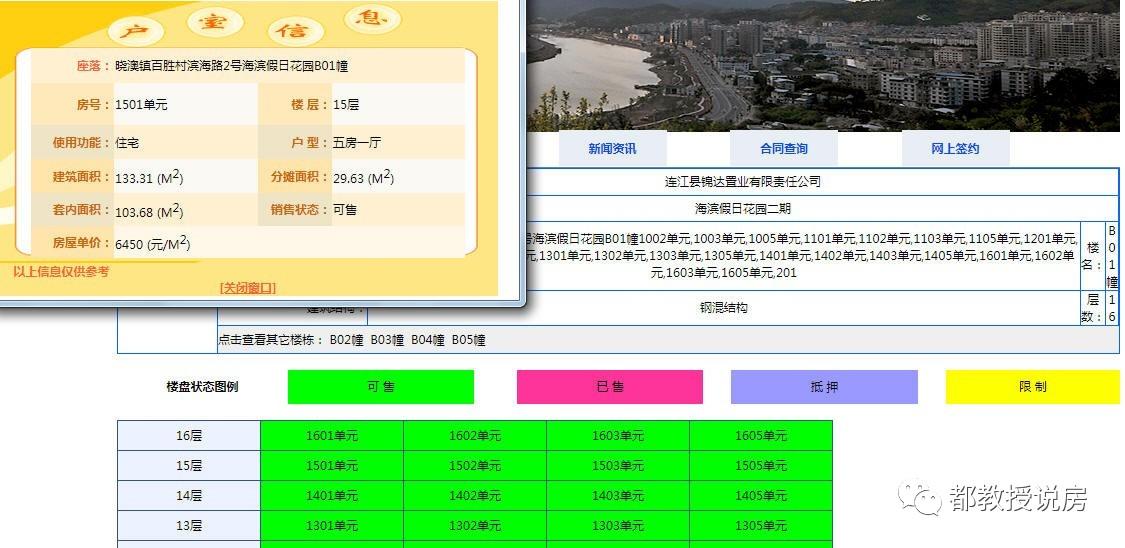View building B03幢
Image resolution: width=1125 pixels, height=548 pixels.
click(x=387, y=340)
